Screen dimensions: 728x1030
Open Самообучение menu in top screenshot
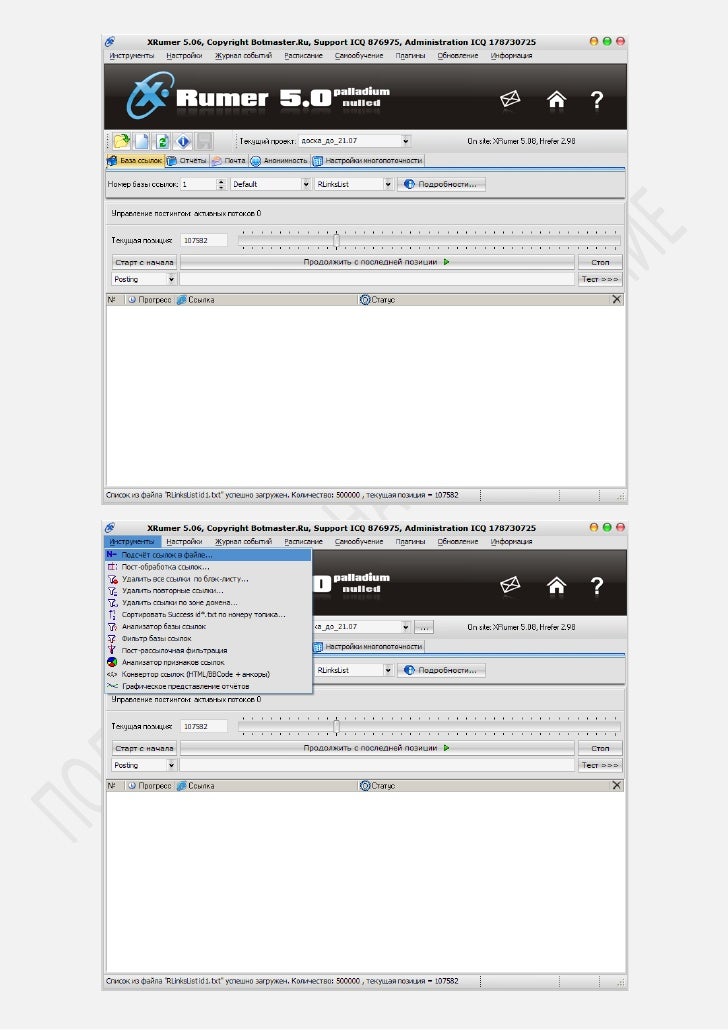(x=359, y=56)
